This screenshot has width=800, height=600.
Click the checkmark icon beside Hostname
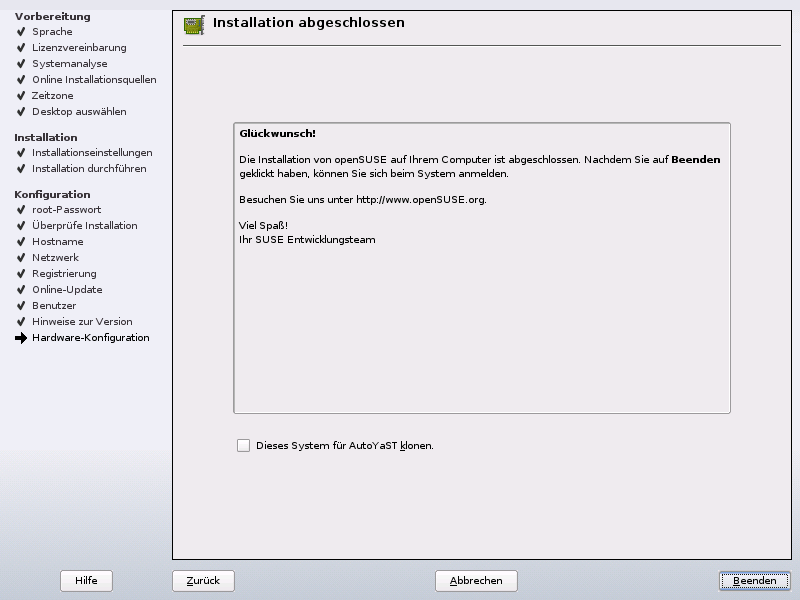[21, 241]
